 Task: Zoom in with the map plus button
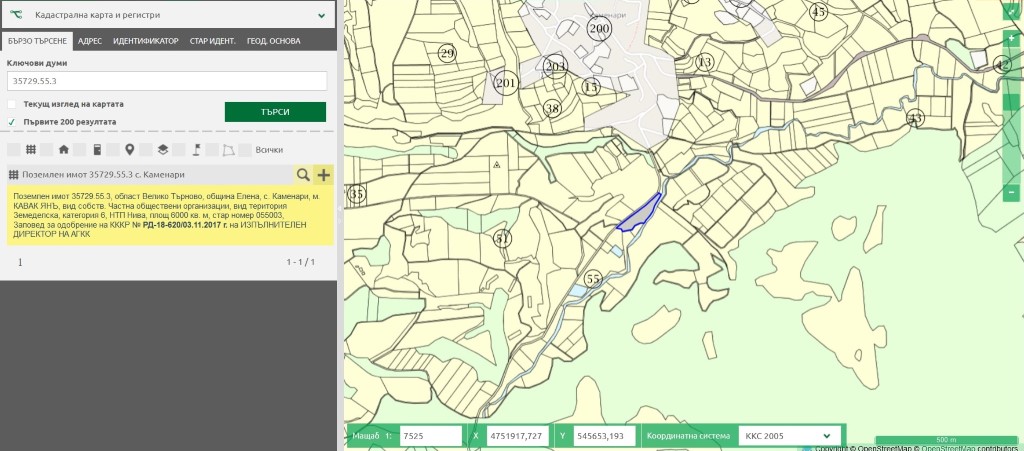(1011, 37)
